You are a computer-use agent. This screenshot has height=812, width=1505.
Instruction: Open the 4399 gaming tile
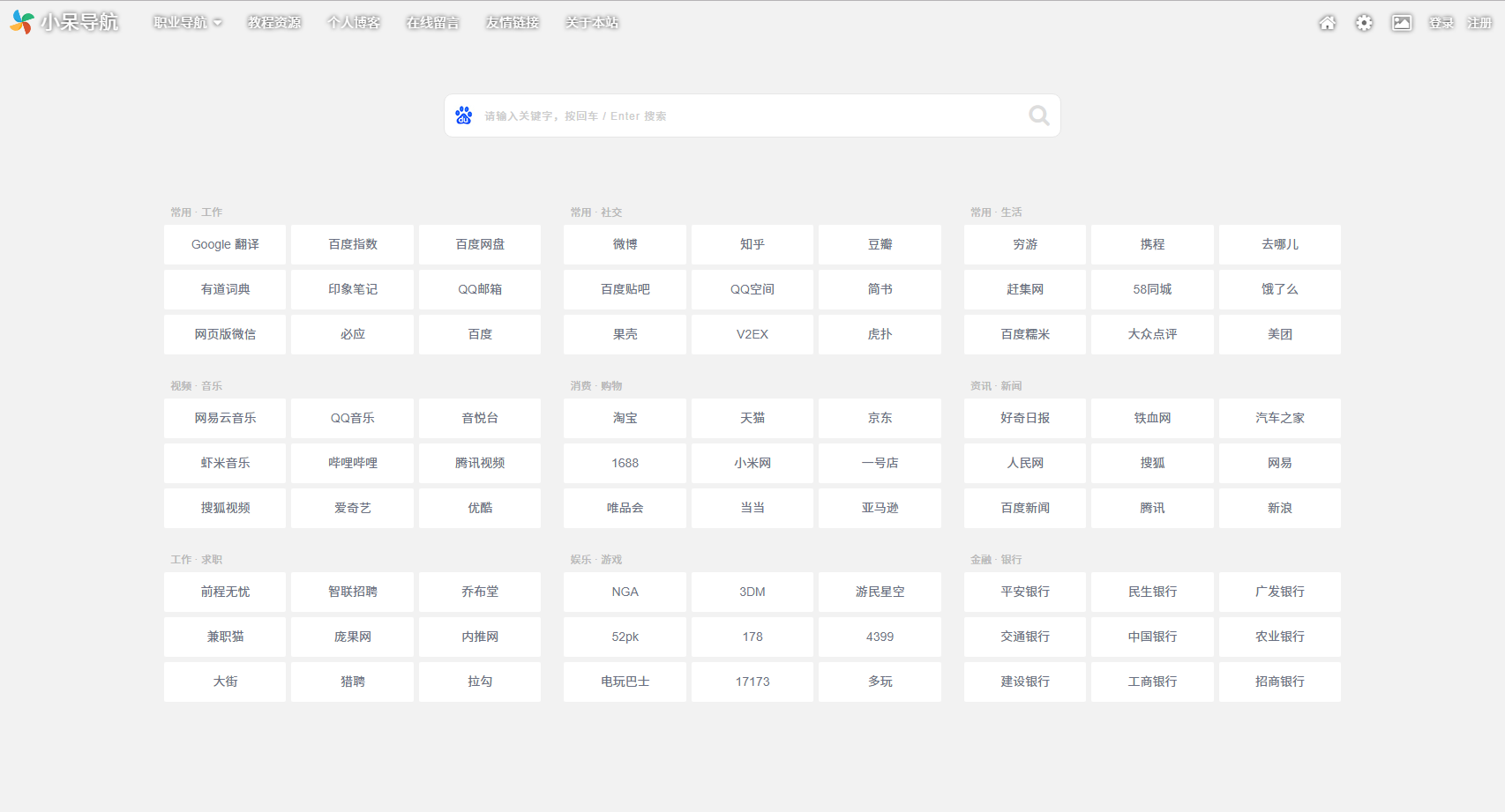coord(880,637)
